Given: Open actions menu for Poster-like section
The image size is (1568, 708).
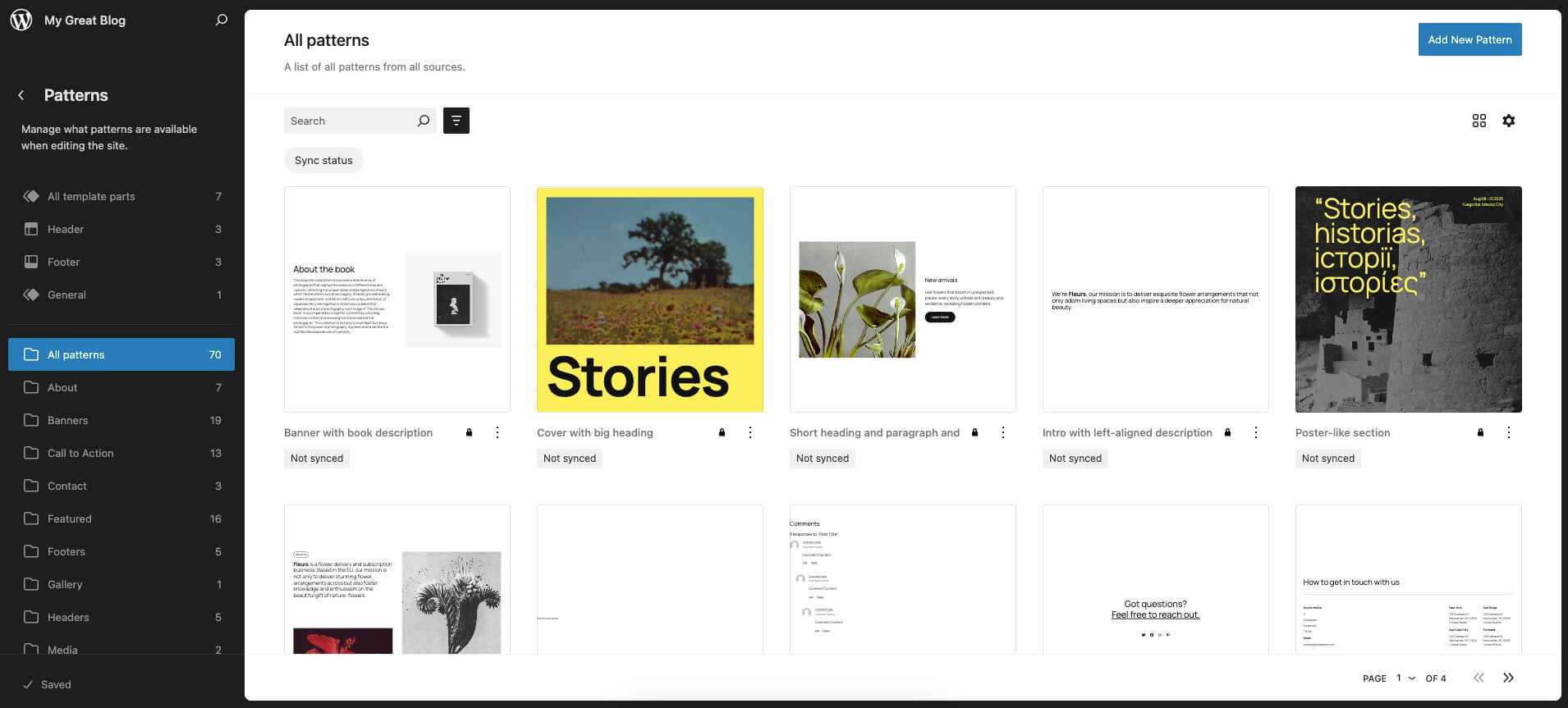Looking at the screenshot, I should click(1508, 432).
